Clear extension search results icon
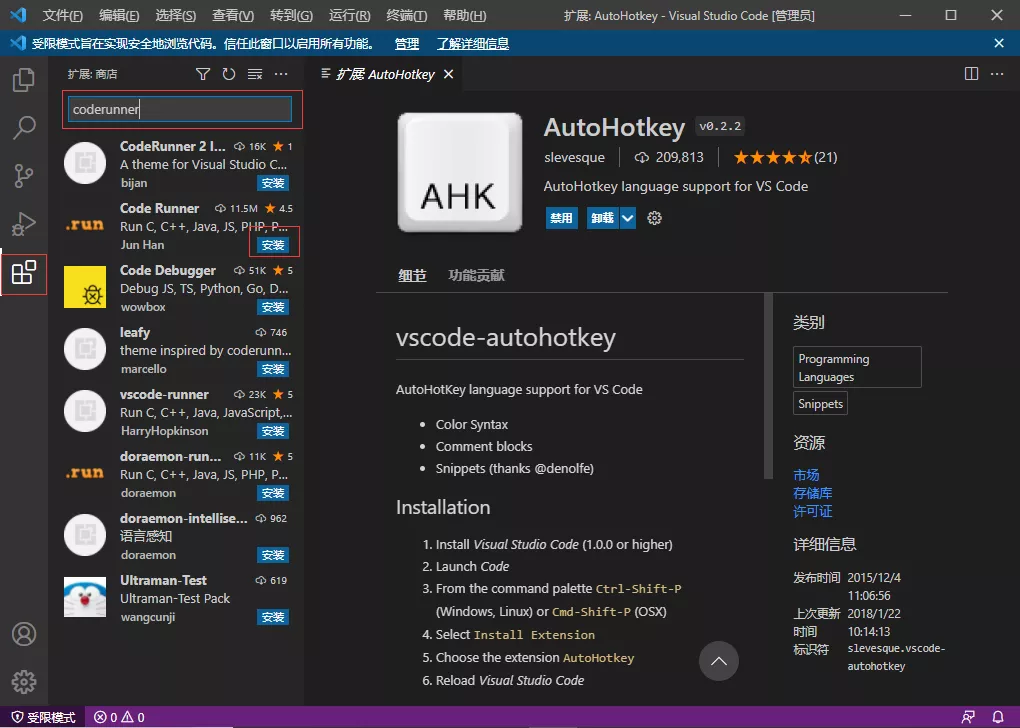This screenshot has width=1020, height=728. point(253,73)
